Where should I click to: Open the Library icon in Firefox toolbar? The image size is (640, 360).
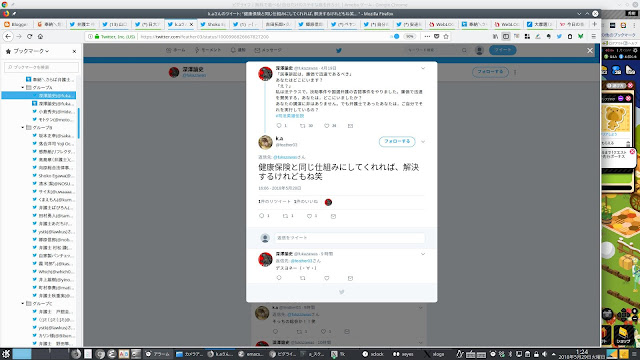(496, 36)
